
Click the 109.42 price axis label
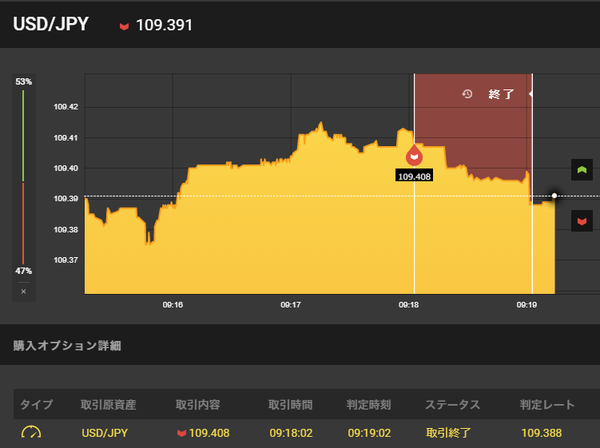click(x=66, y=107)
